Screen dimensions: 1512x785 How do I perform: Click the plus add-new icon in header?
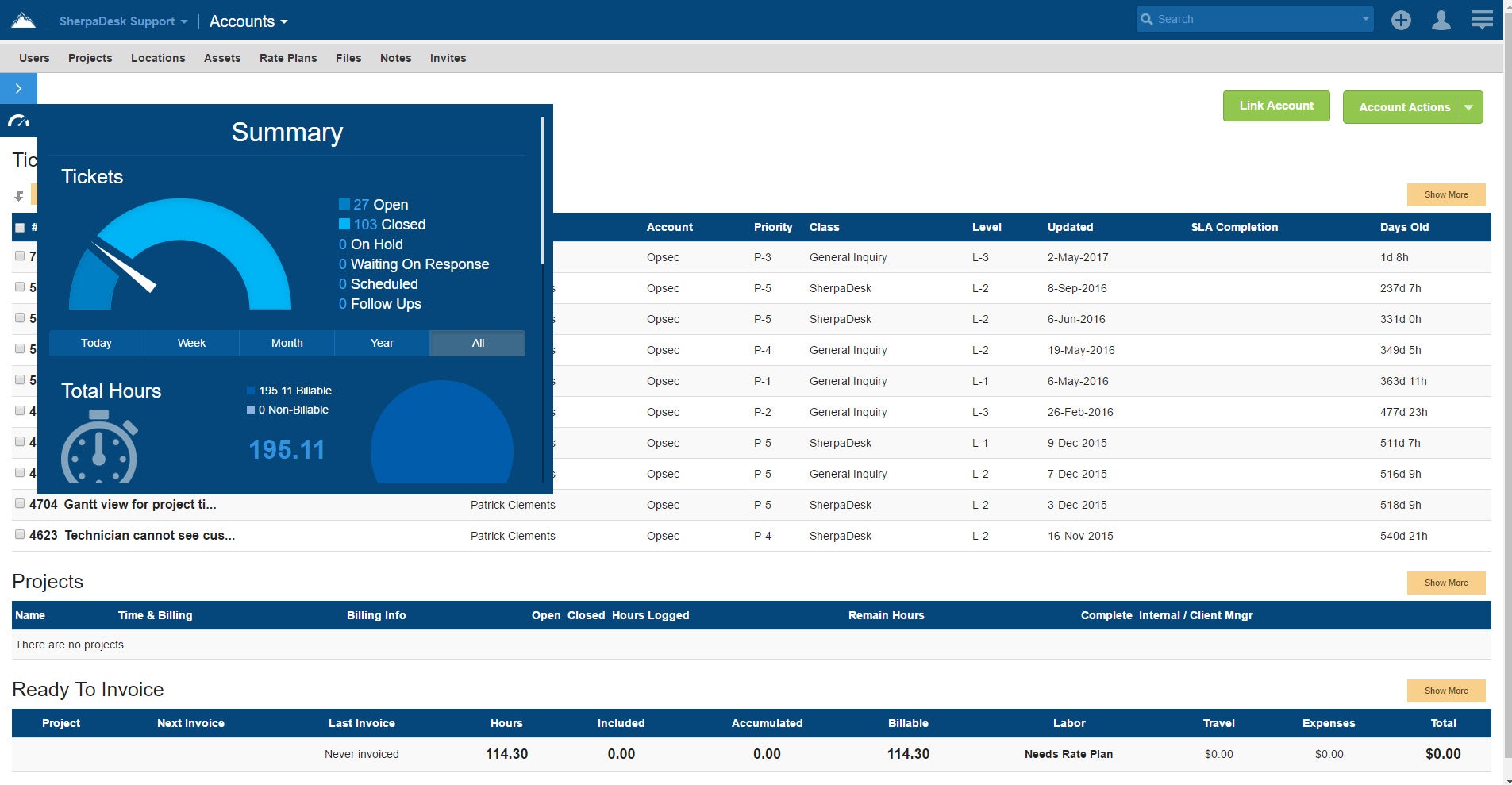1401,20
